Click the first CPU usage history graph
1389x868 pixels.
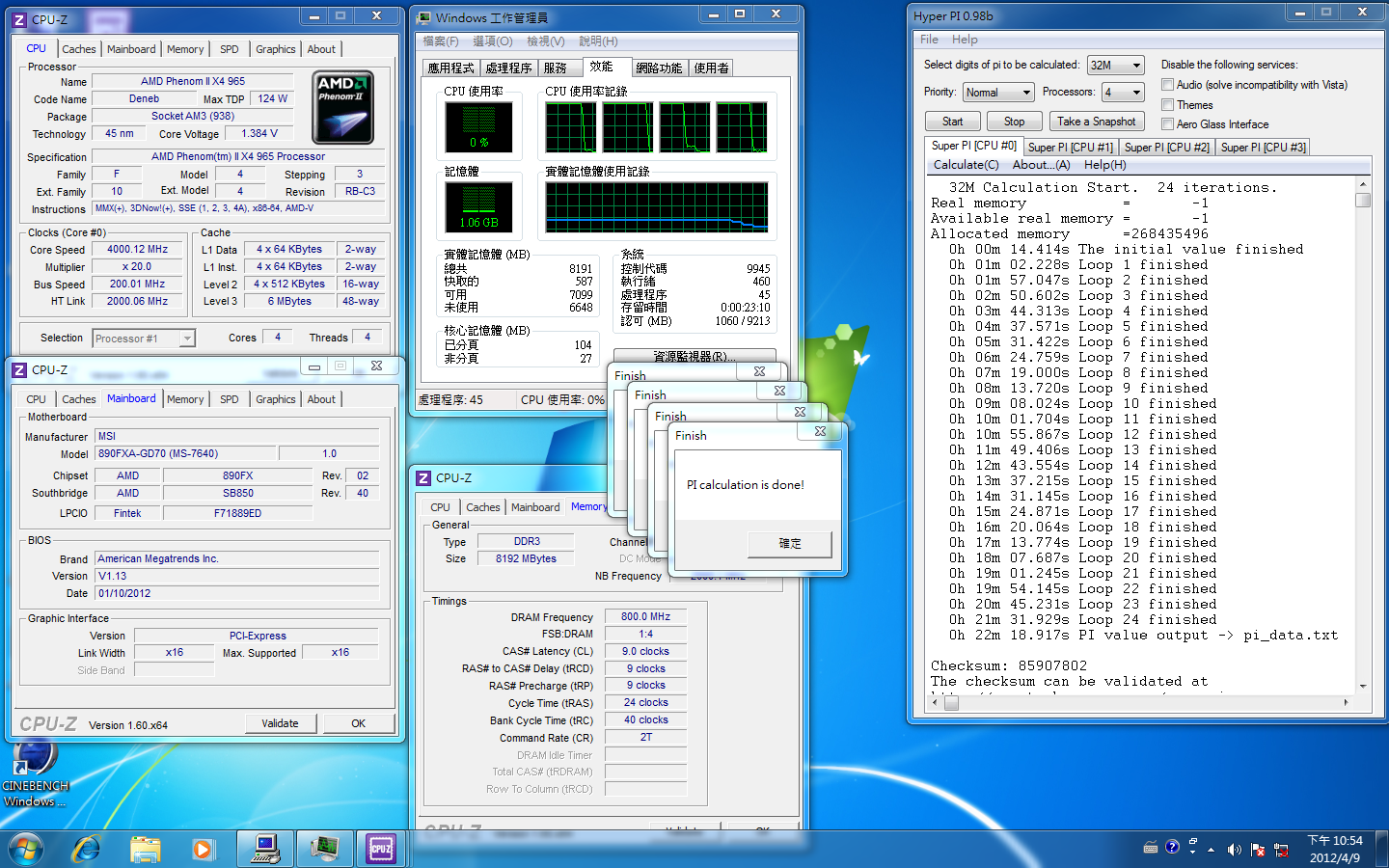571,126
